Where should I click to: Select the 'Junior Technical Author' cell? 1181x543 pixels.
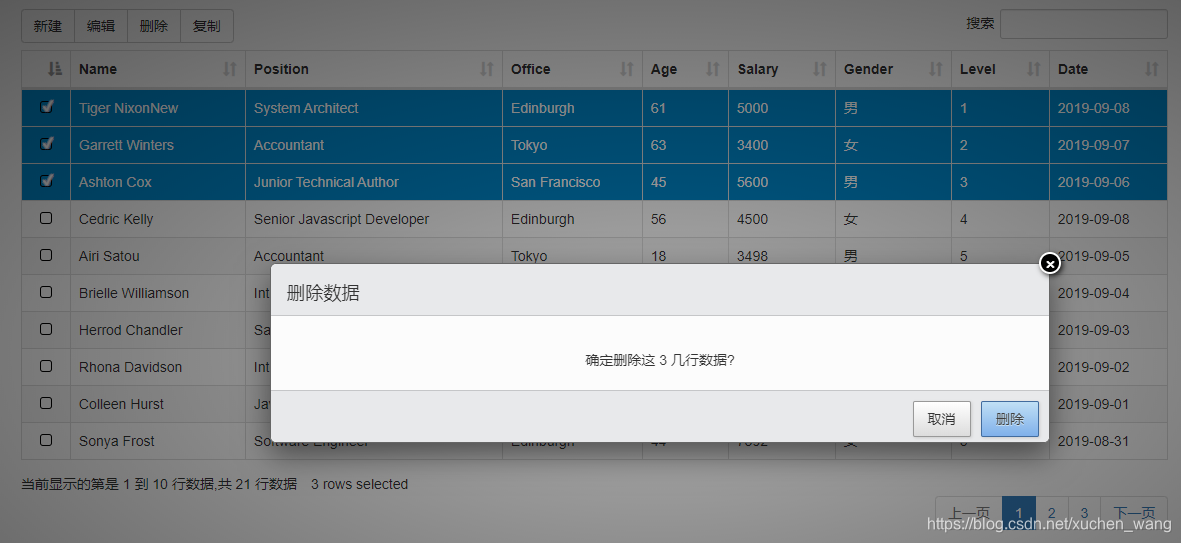374,182
